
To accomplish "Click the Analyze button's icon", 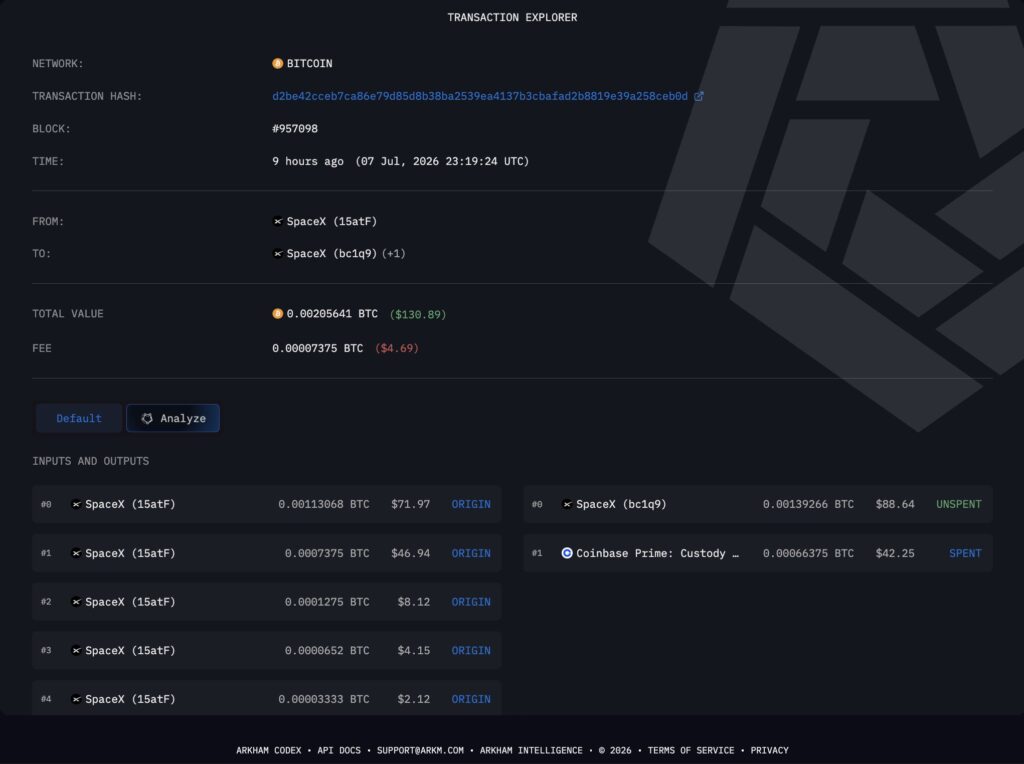I will 147,419.
